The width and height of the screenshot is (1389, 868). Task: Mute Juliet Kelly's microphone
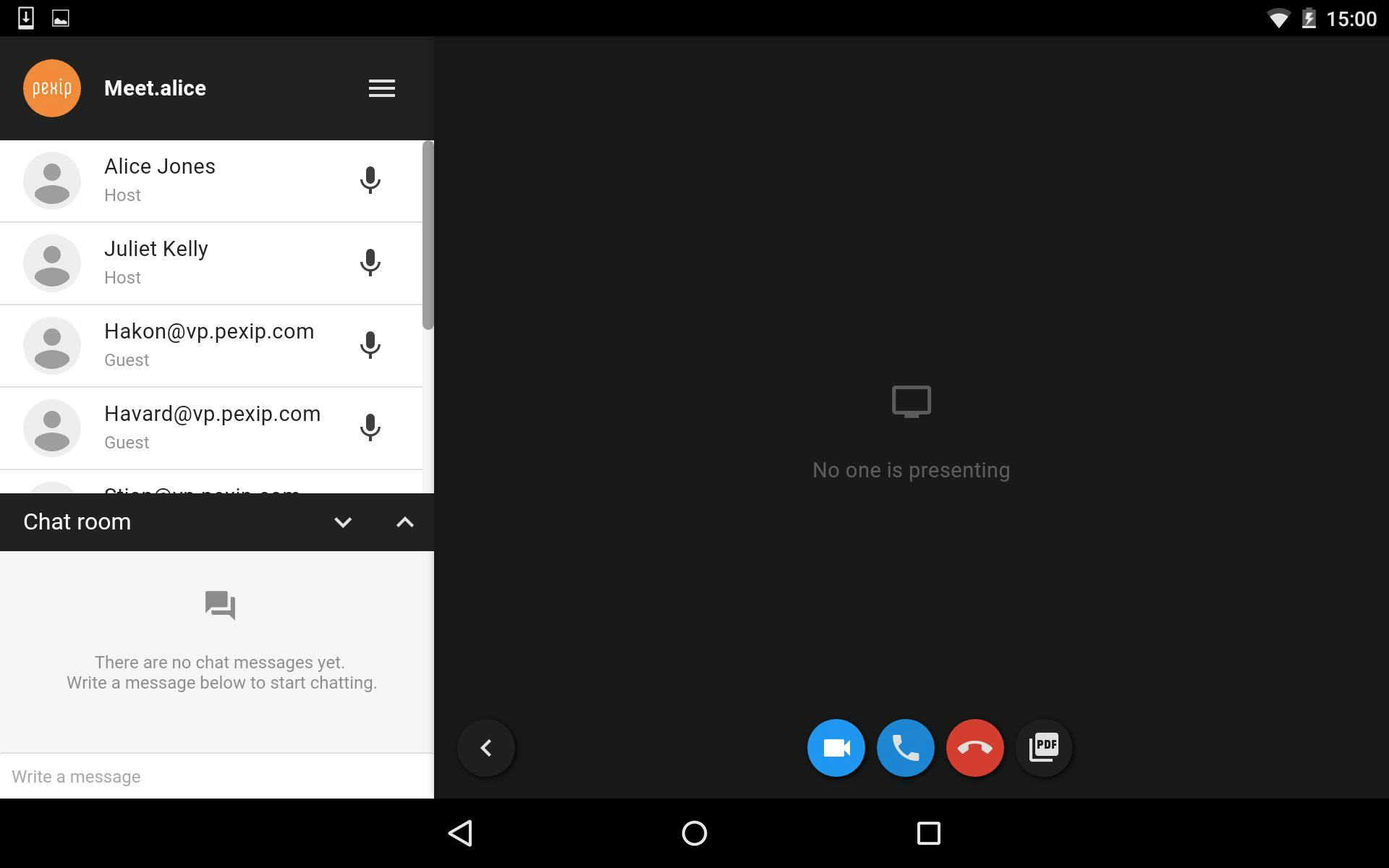[x=370, y=263]
